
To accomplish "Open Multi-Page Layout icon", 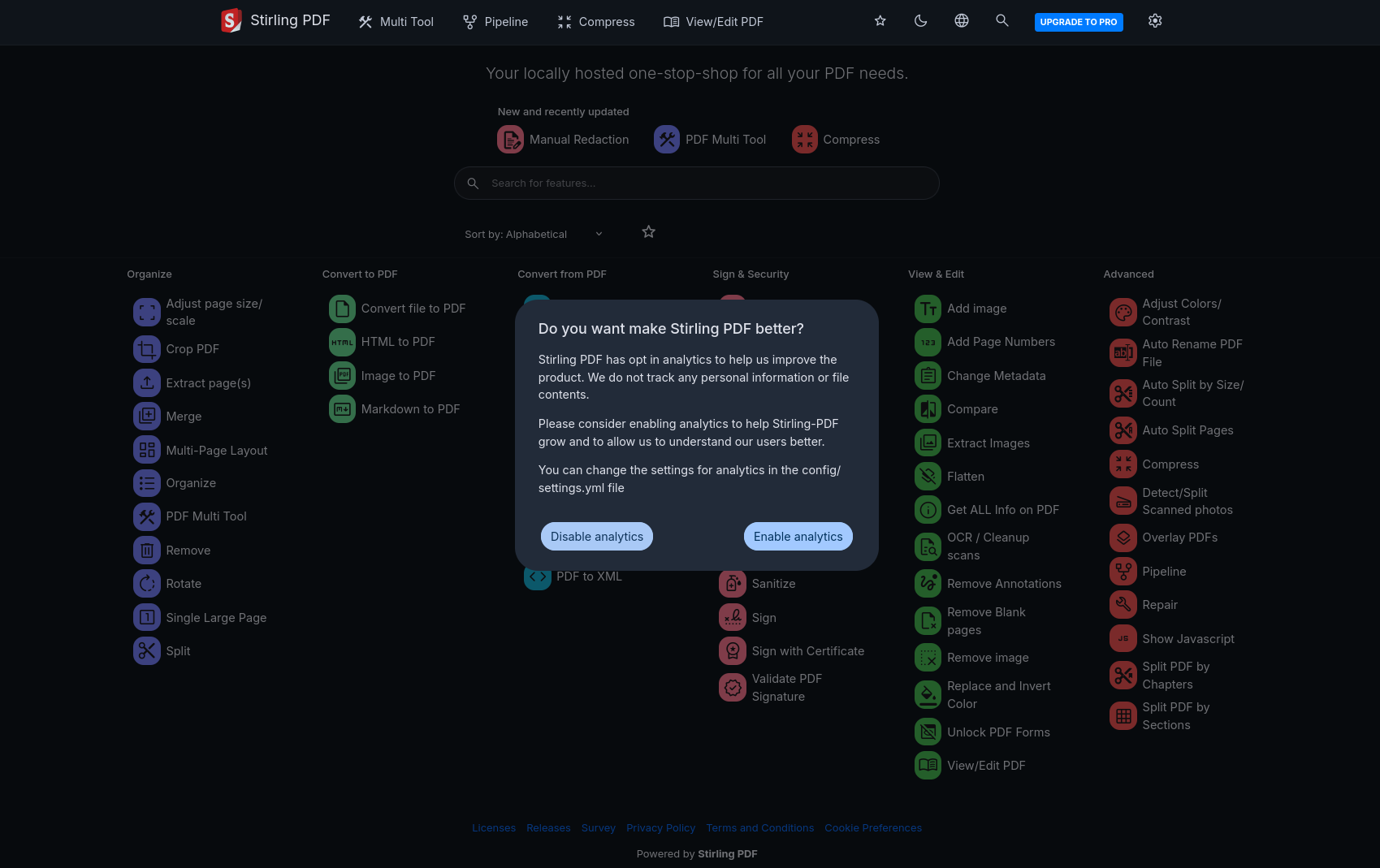I will [147, 450].
